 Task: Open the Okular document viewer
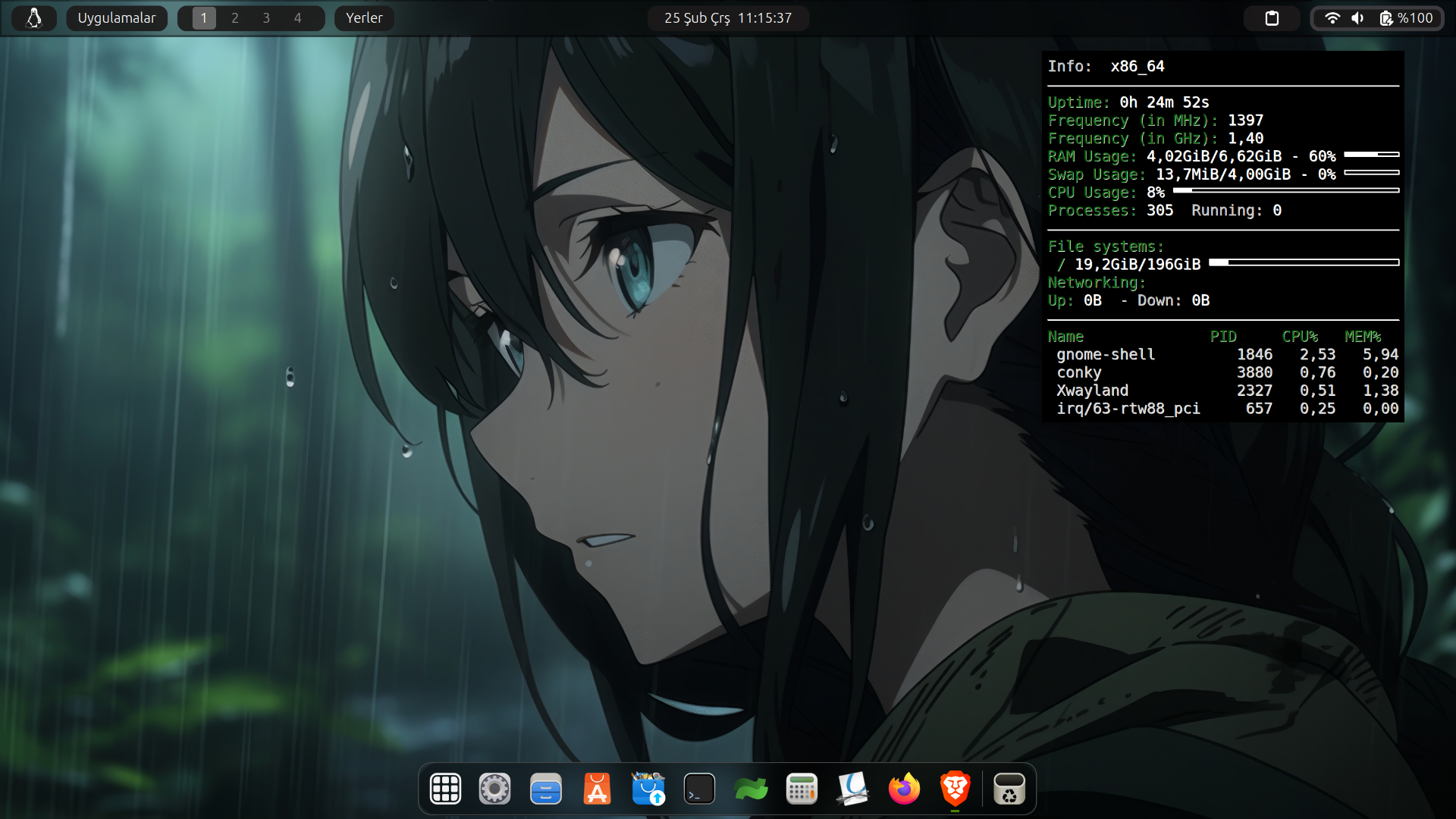point(853,789)
